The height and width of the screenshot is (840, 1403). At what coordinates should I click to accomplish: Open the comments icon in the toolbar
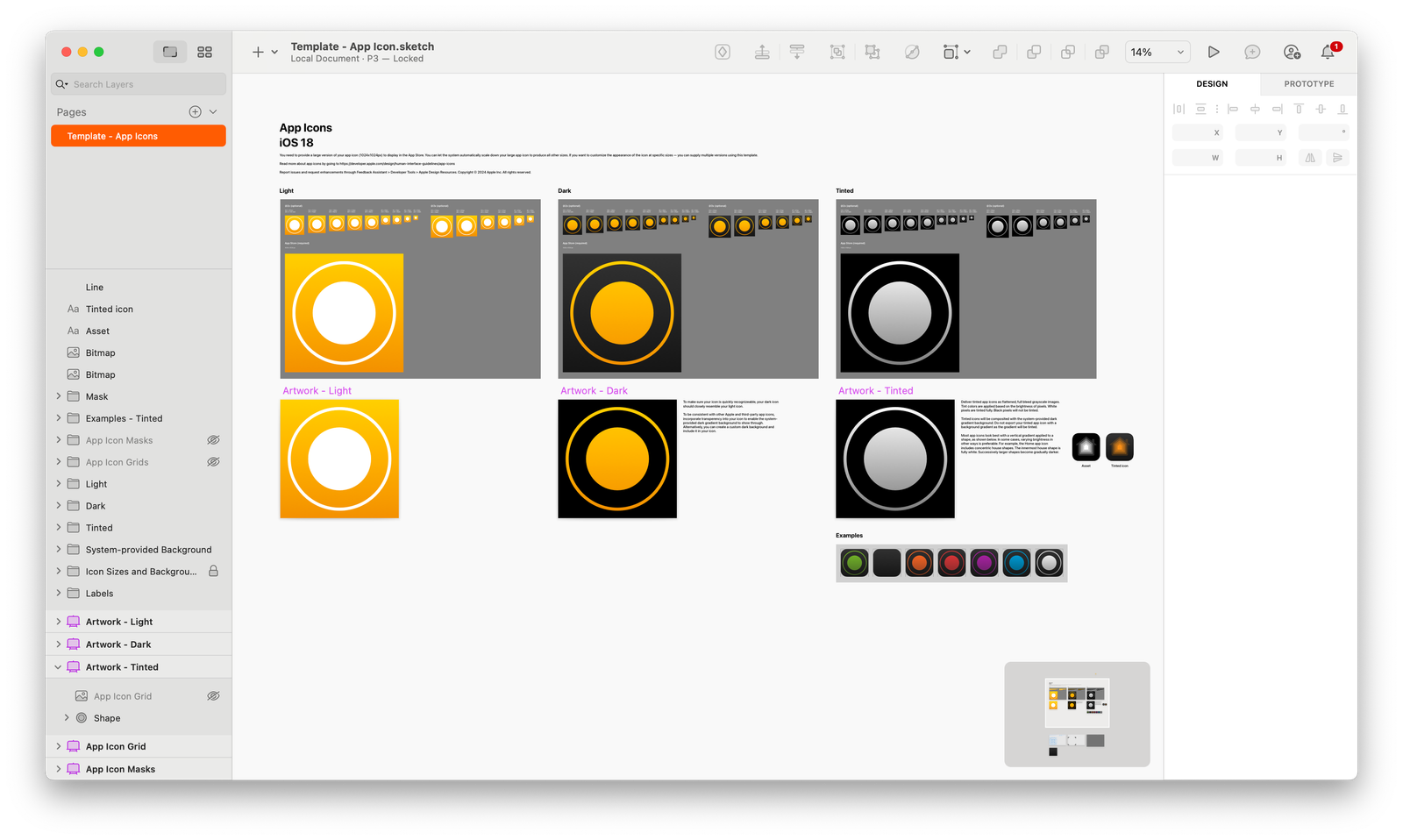click(x=1252, y=52)
